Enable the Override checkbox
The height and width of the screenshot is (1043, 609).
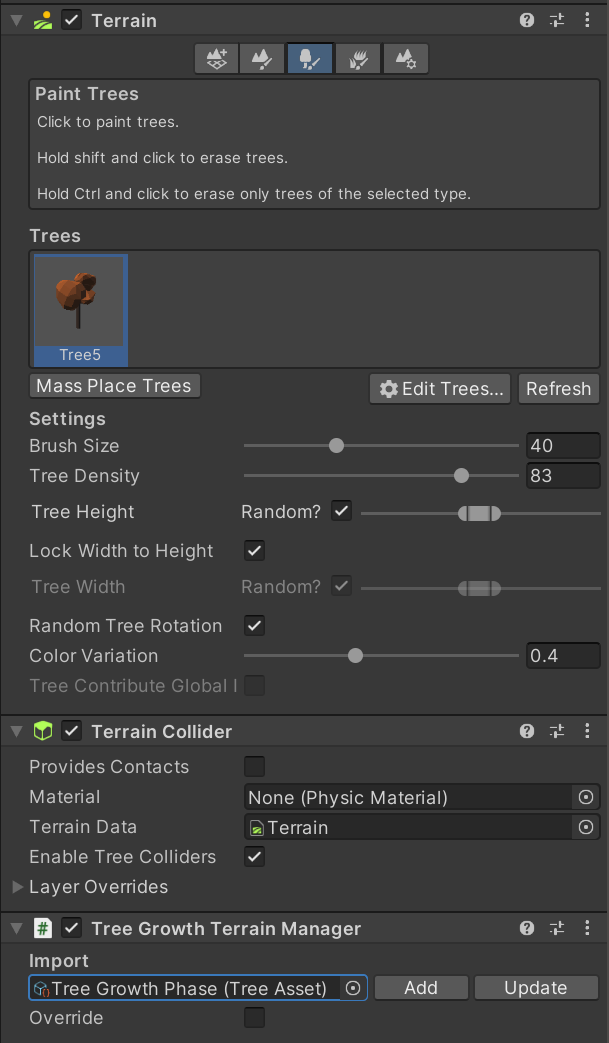[x=255, y=1018]
